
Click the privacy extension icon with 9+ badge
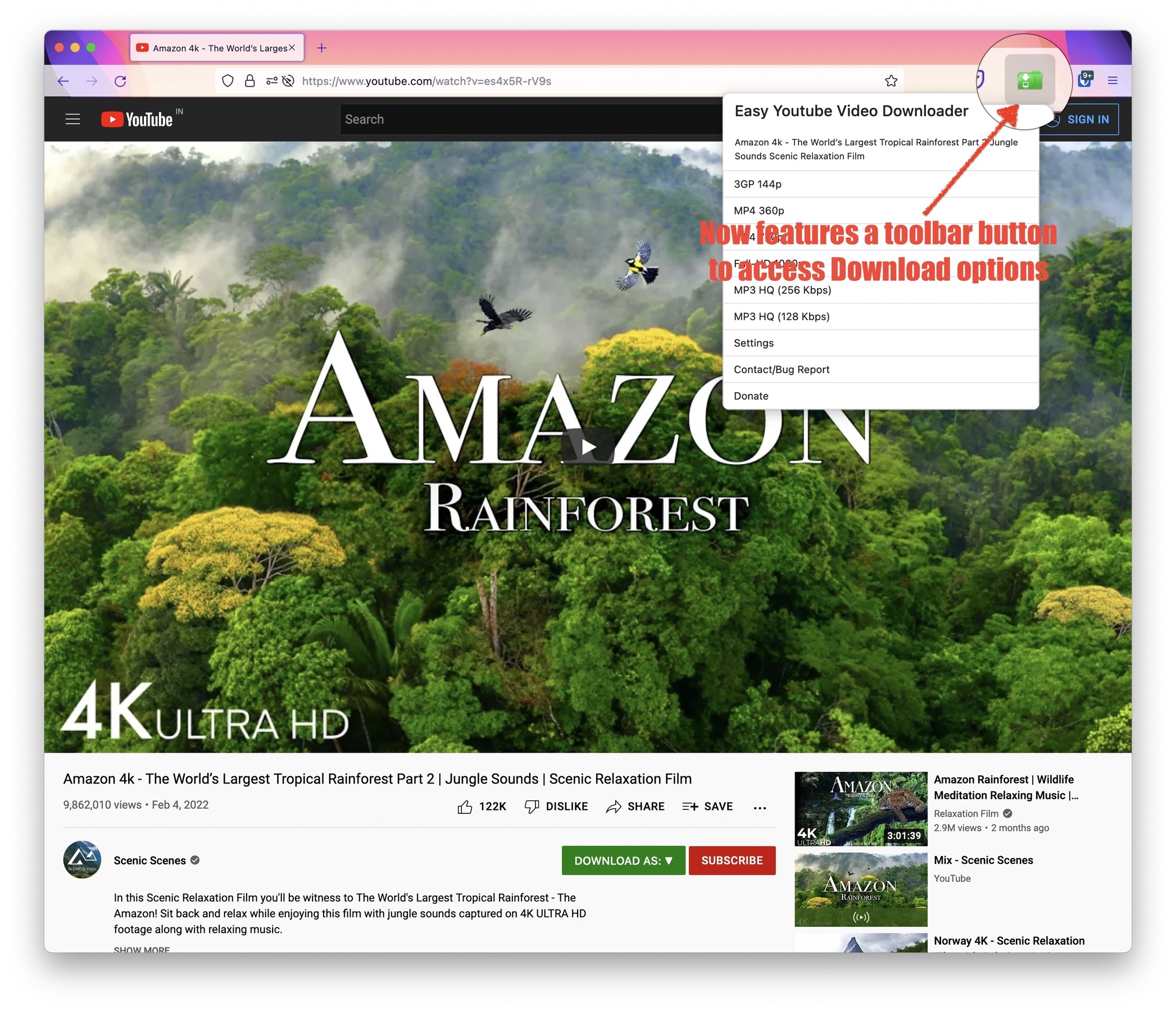coord(1085,80)
